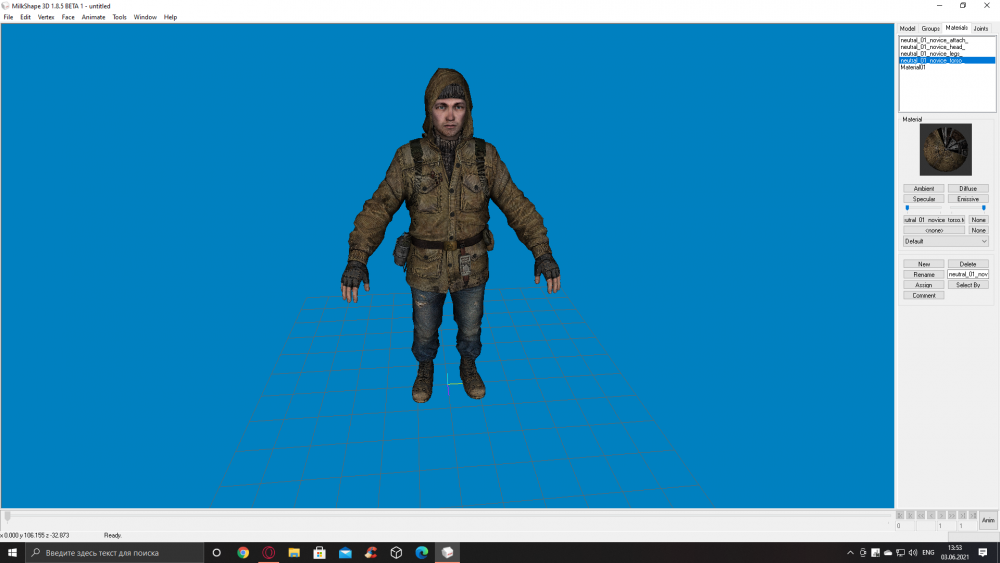Open the Vertex menu
This screenshot has width=1000, height=563.
click(x=46, y=17)
